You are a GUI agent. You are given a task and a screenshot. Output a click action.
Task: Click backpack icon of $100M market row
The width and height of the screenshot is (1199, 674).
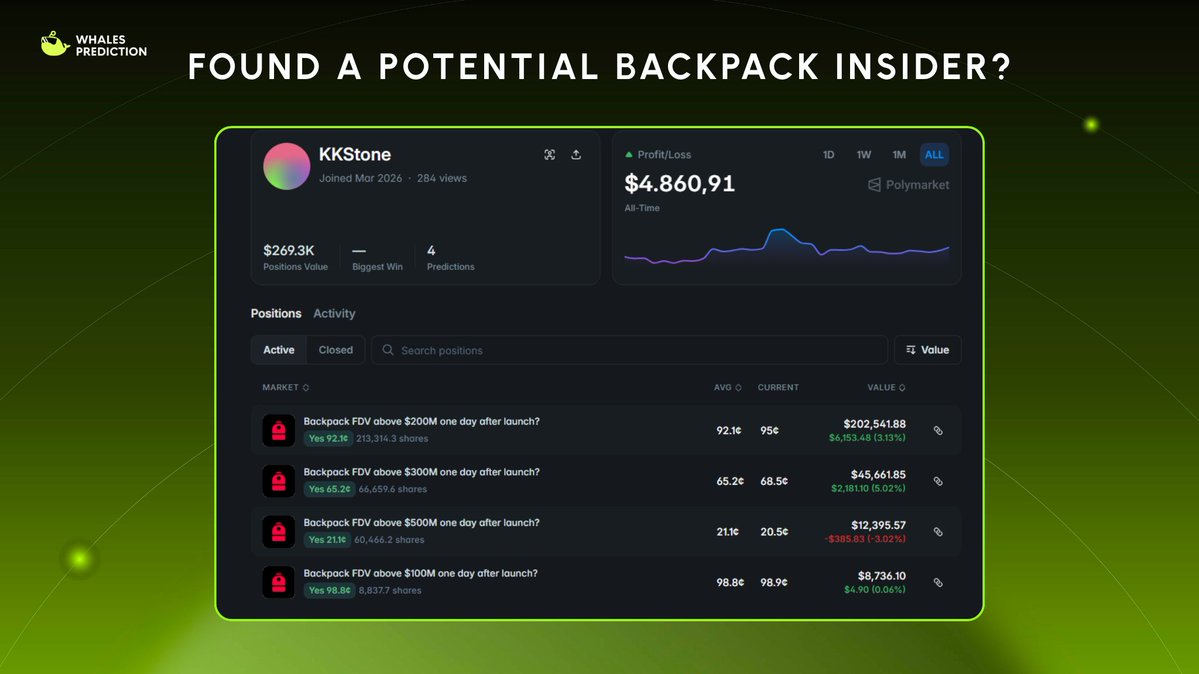[278, 582]
